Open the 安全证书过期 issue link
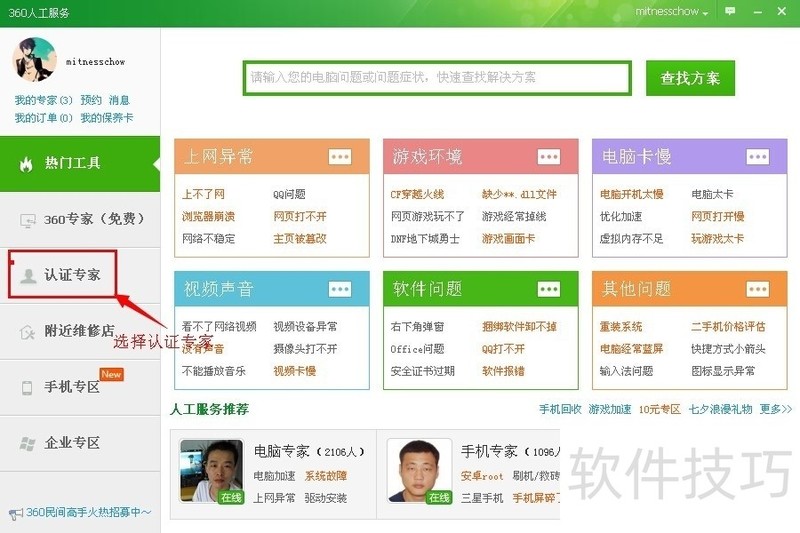 point(422,371)
